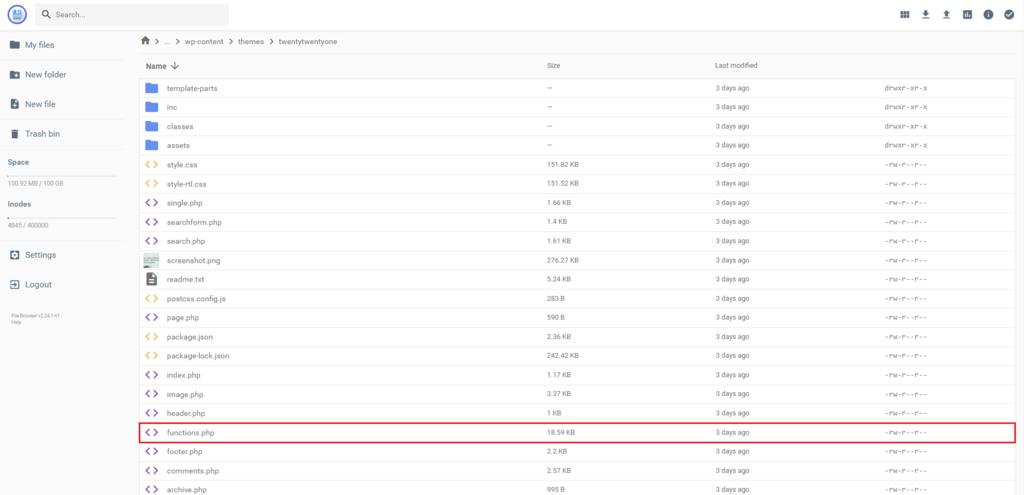The width and height of the screenshot is (1024, 495).
Task: Click the index.php code icon
Action: point(152,375)
